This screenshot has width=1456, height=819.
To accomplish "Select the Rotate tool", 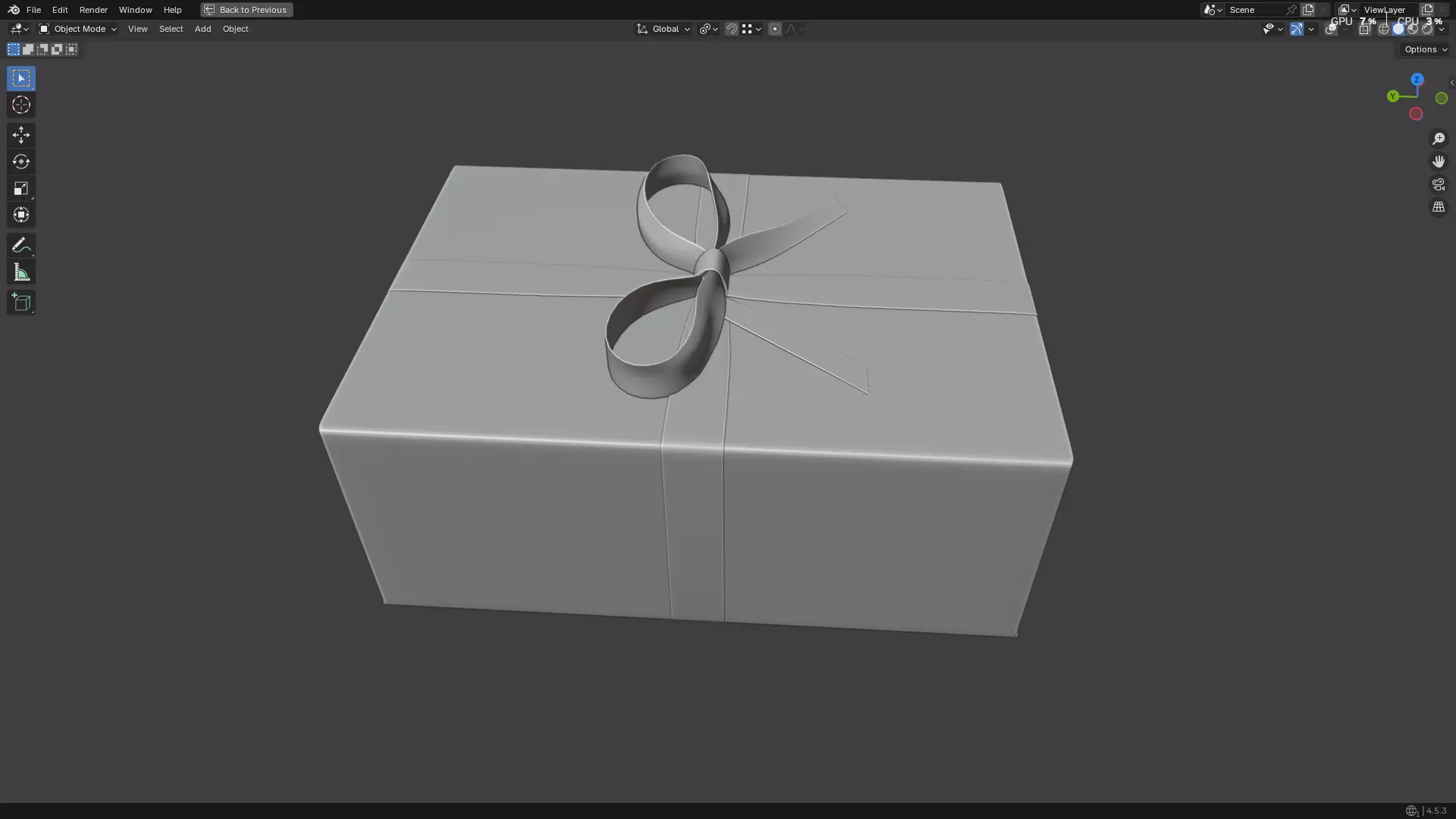I will coord(21,162).
